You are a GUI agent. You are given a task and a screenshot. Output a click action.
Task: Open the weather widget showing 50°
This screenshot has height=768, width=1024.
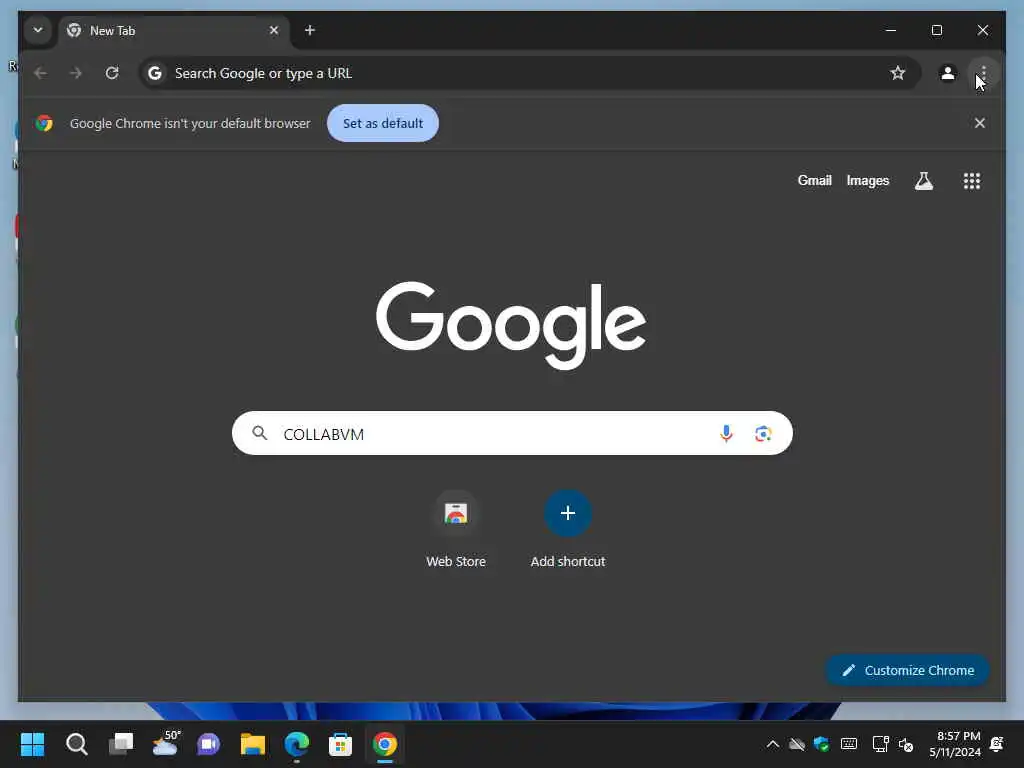(165, 744)
